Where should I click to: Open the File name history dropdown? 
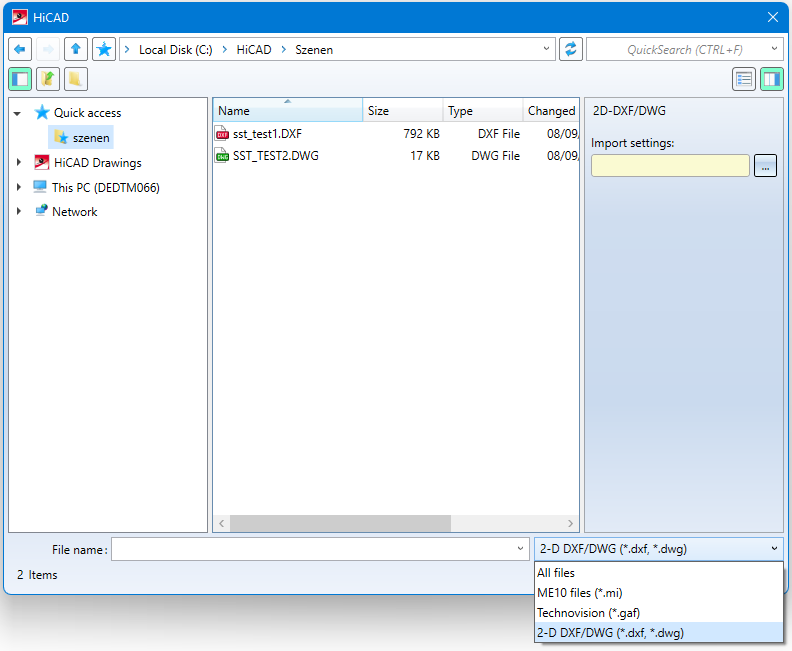coord(521,549)
